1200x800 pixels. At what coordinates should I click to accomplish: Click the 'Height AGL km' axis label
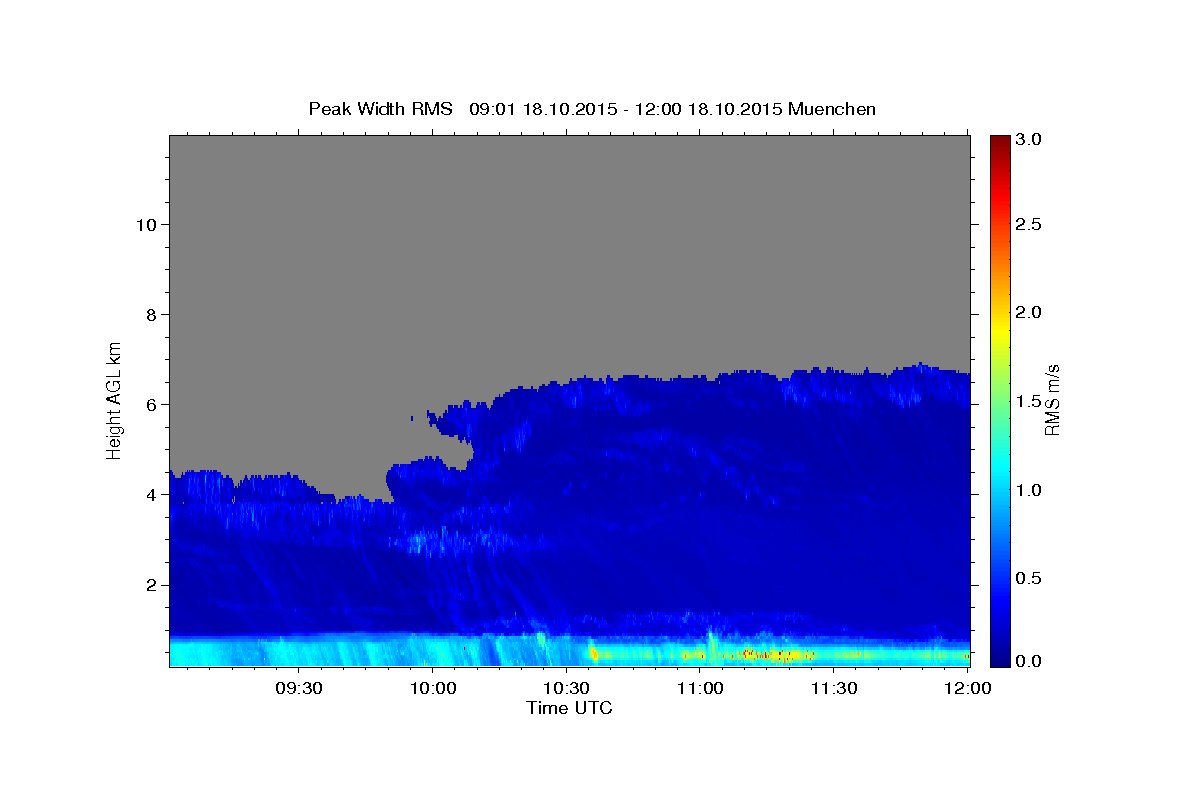(115, 399)
